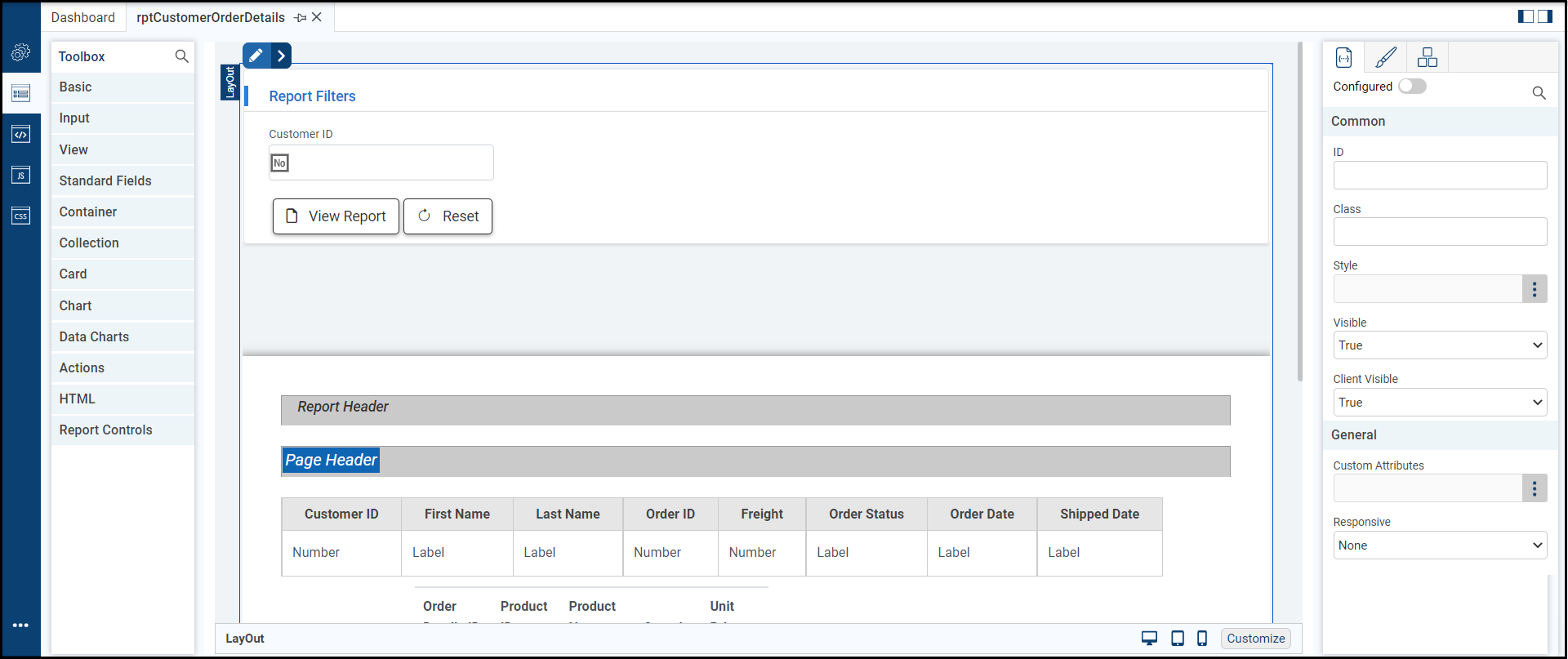1568x659 pixels.
Task: Click the vertical LayOut side label
Action: (x=229, y=82)
